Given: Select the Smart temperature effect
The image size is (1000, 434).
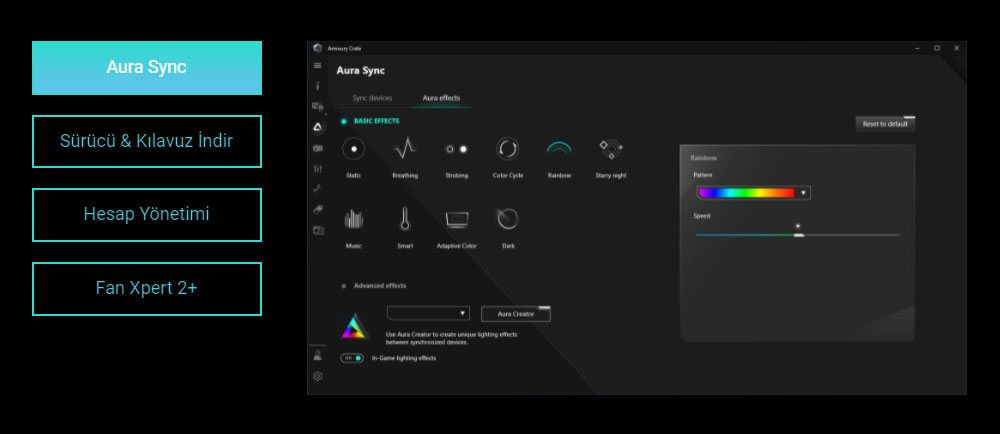Looking at the screenshot, I should 404,219.
